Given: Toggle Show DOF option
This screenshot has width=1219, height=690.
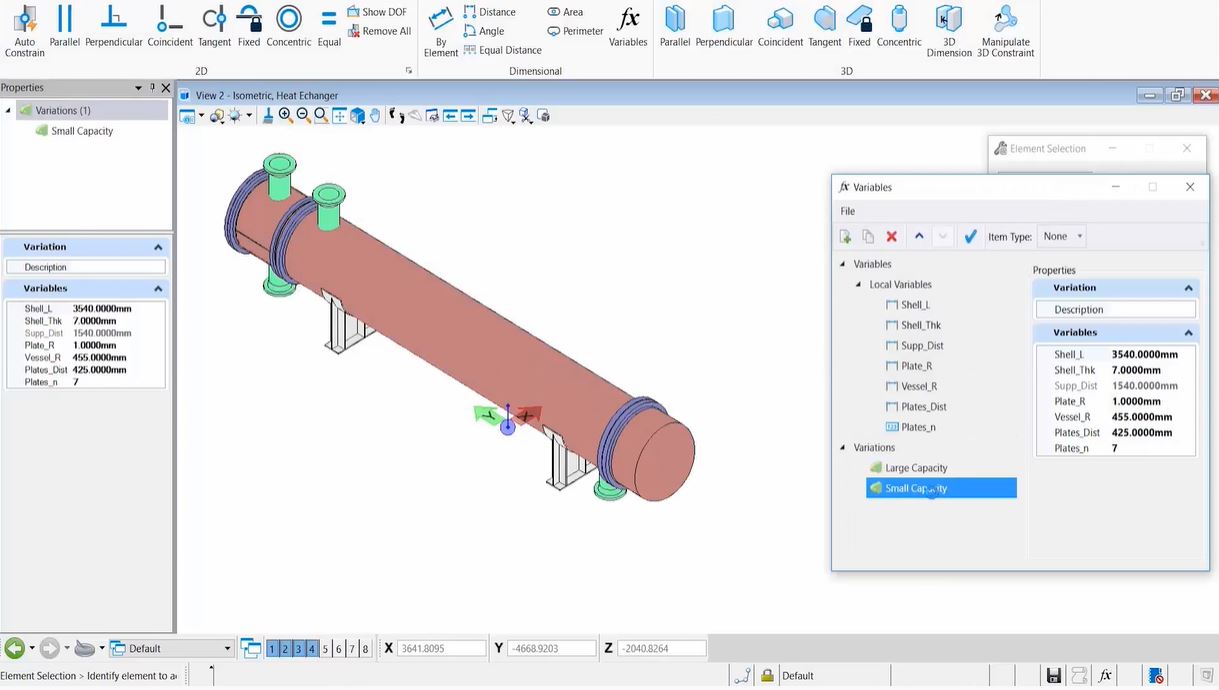Looking at the screenshot, I should point(377,12).
